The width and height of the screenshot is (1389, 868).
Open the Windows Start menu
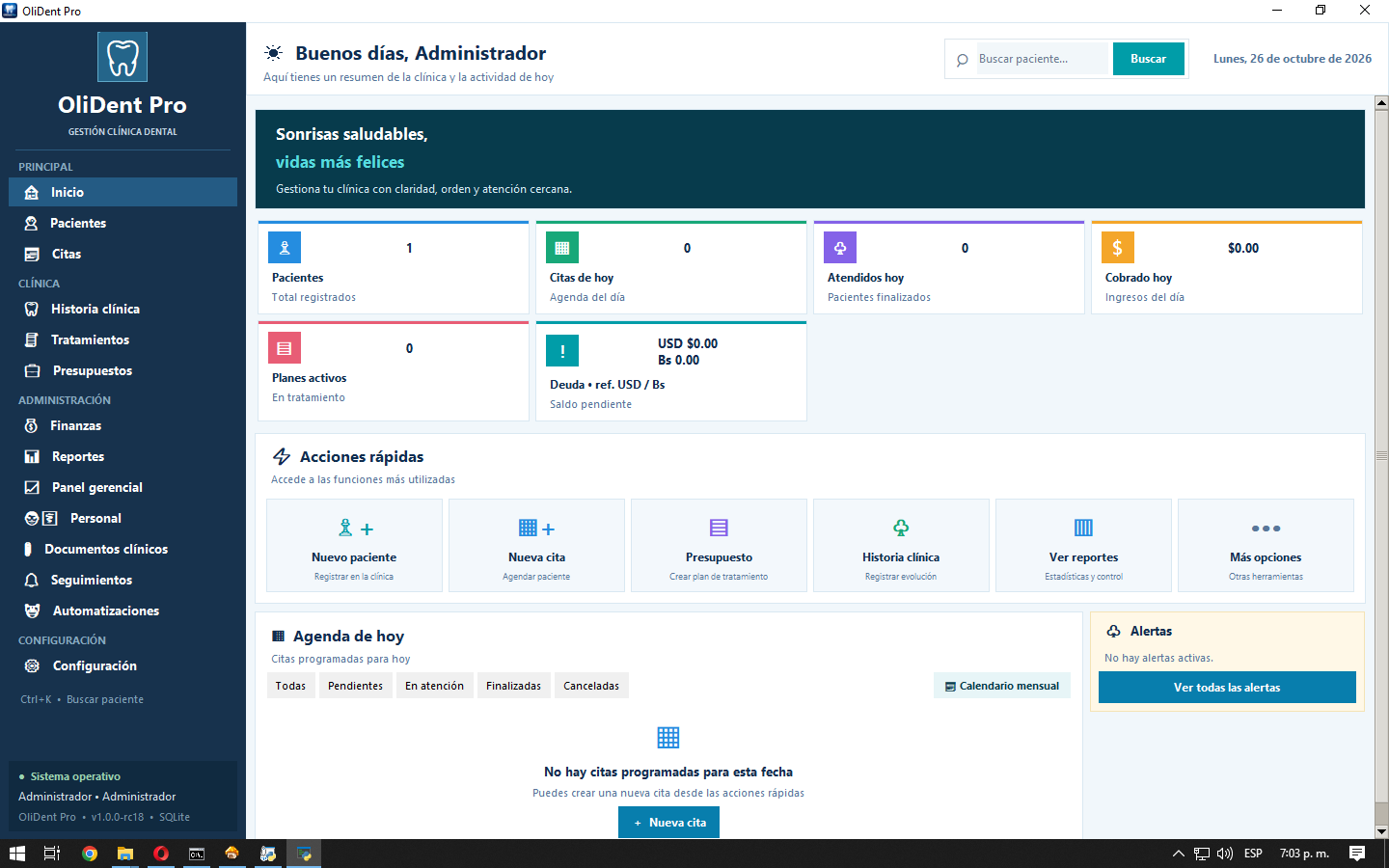[x=16, y=854]
